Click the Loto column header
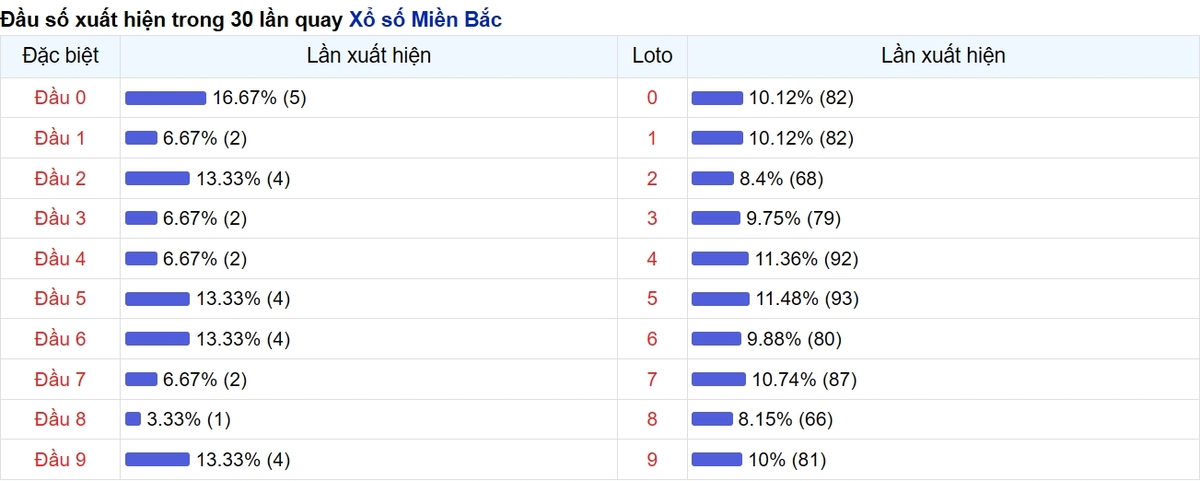 pos(652,56)
